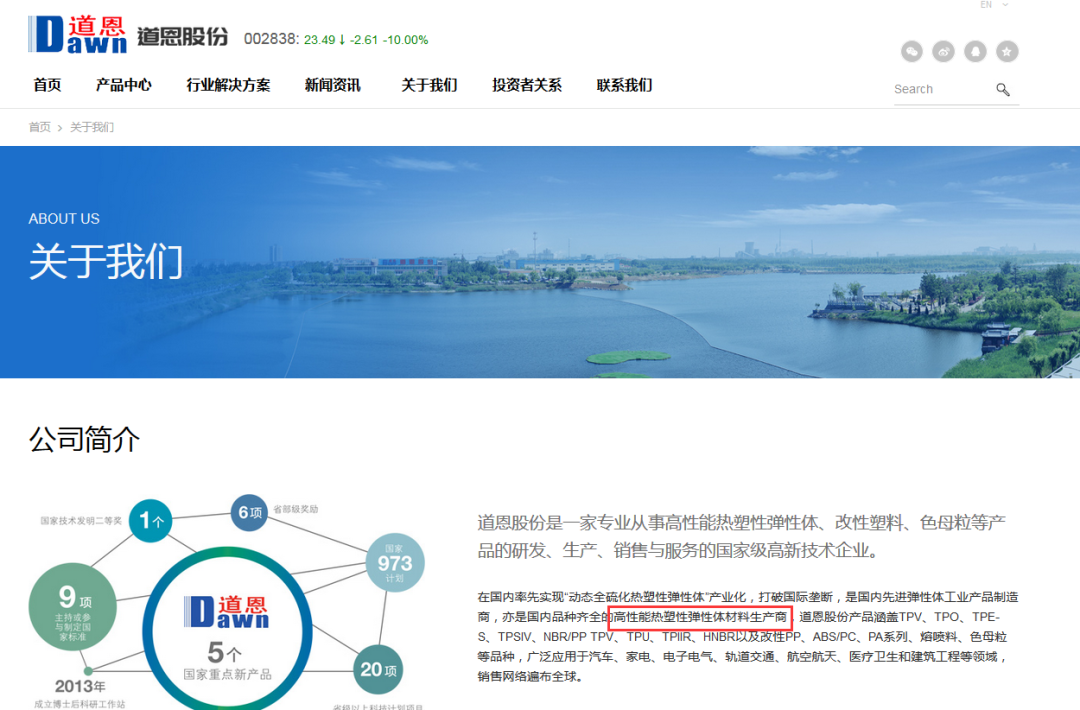Open the 产品中心 navigation menu

(x=124, y=85)
